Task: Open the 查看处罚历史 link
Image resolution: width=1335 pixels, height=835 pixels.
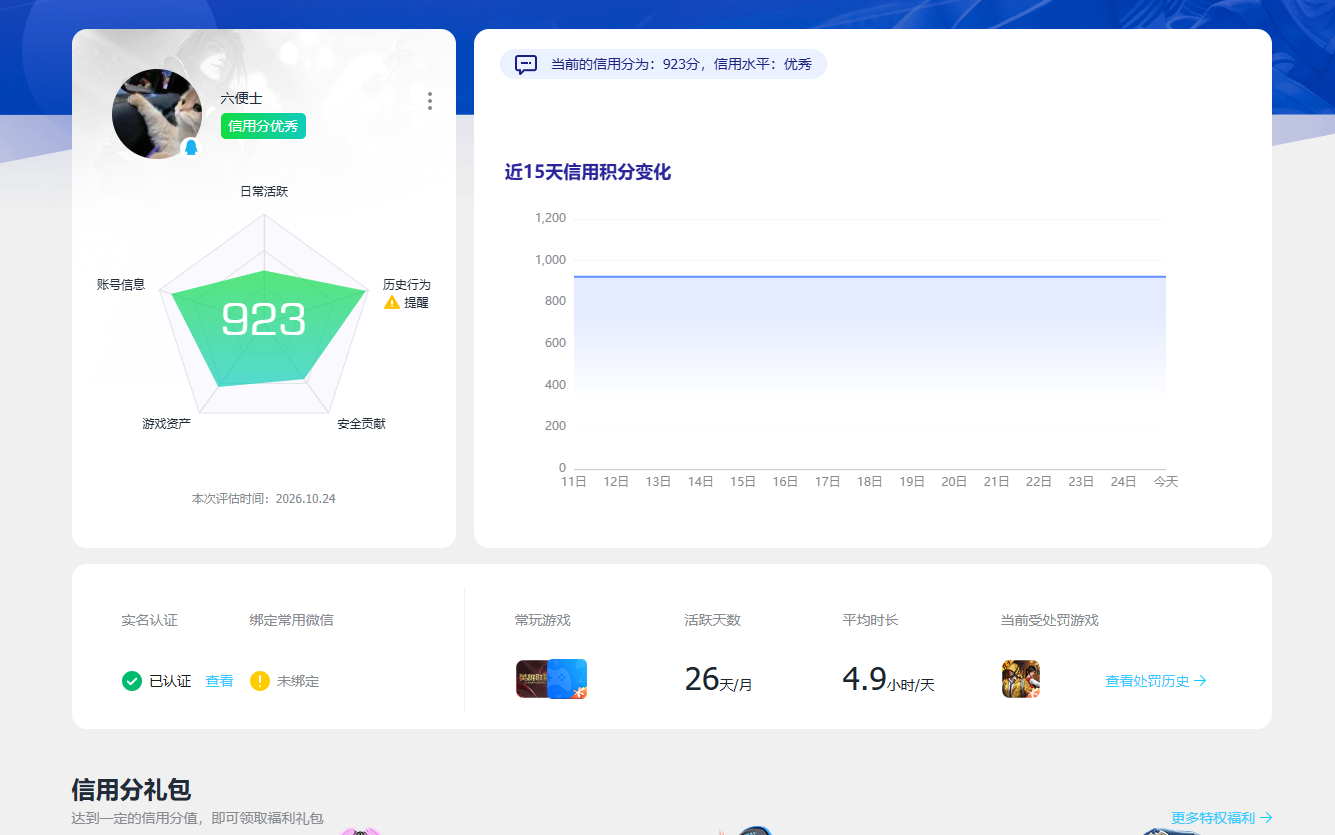Action: pyautogui.click(x=1147, y=681)
